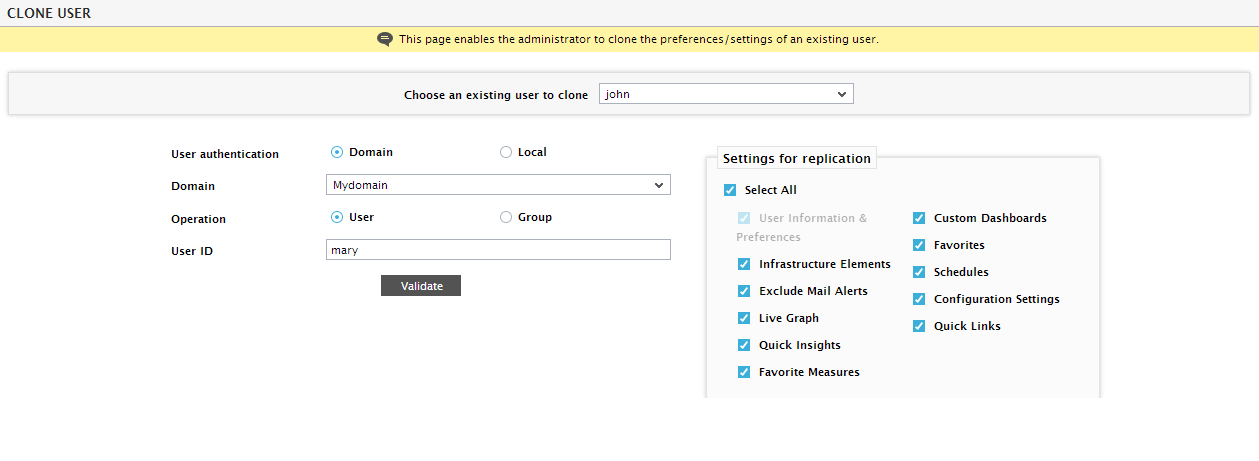The image size is (1259, 461).
Task: Toggle the Live Graph checkbox
Action: [744, 318]
